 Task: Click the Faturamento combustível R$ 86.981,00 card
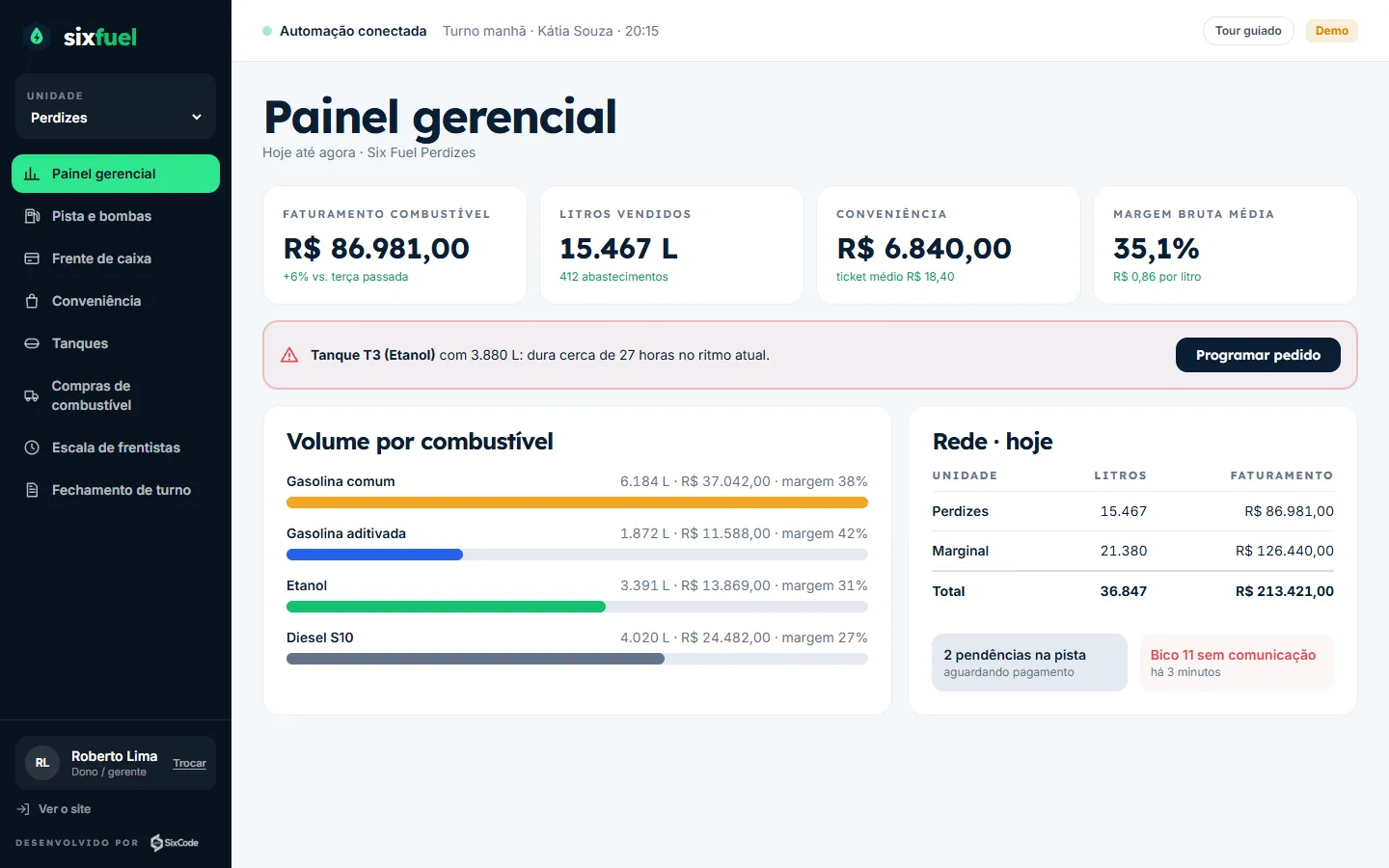click(x=395, y=245)
